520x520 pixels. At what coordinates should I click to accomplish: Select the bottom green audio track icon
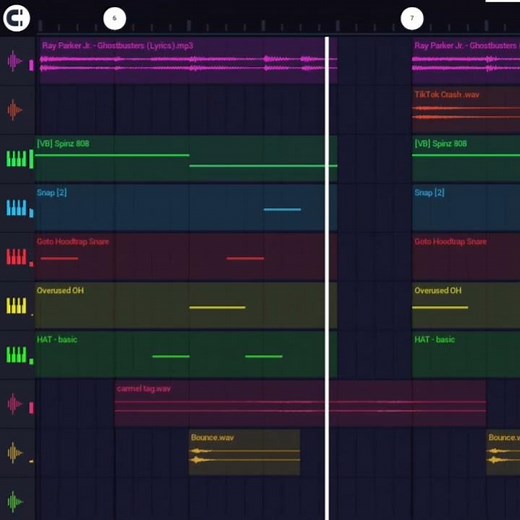tap(15, 502)
